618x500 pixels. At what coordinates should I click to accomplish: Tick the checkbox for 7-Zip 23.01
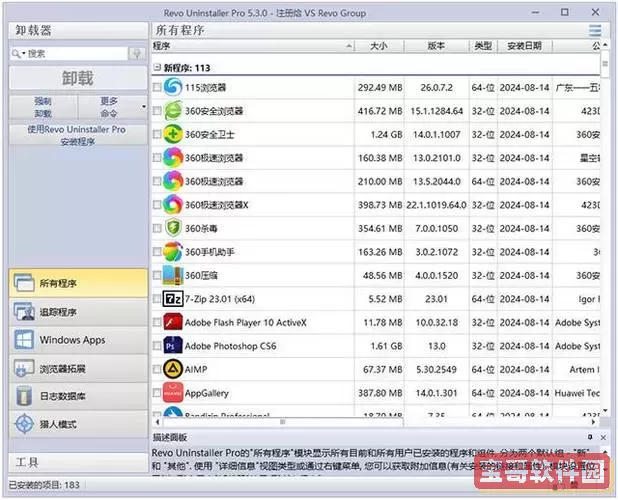point(157,299)
